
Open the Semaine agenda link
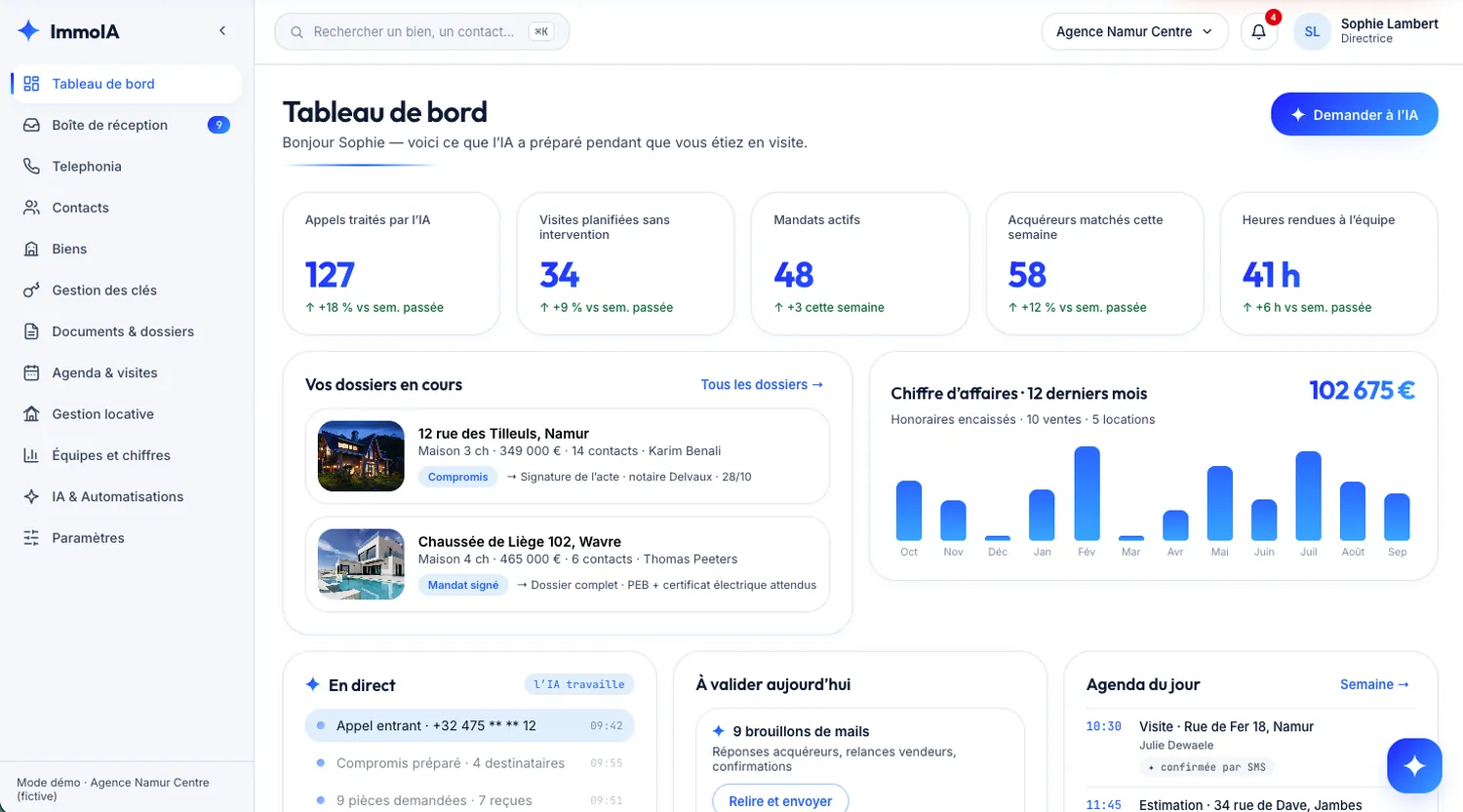[x=1374, y=684]
